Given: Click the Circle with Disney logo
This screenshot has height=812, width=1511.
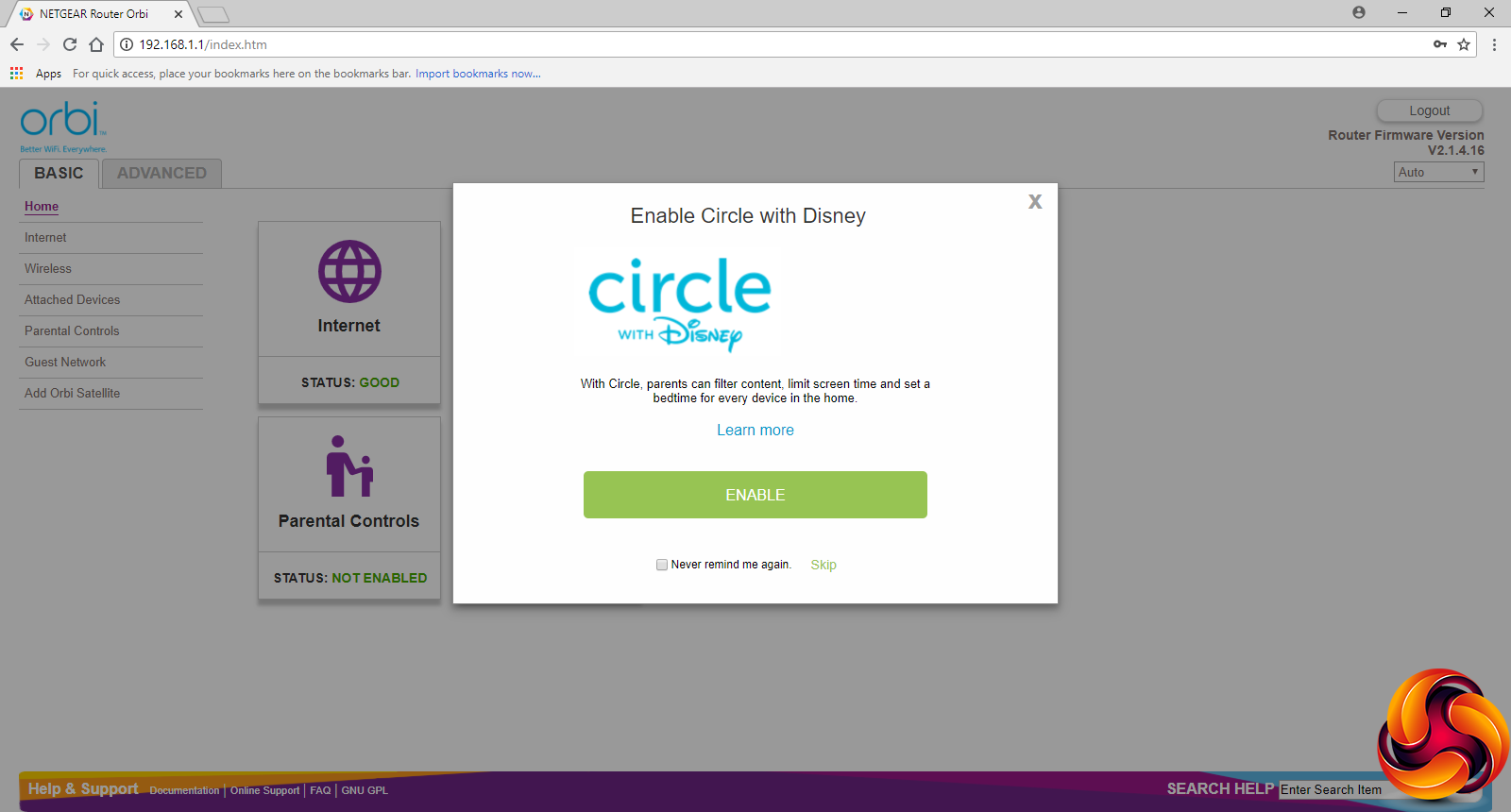Looking at the screenshot, I should 680,304.
